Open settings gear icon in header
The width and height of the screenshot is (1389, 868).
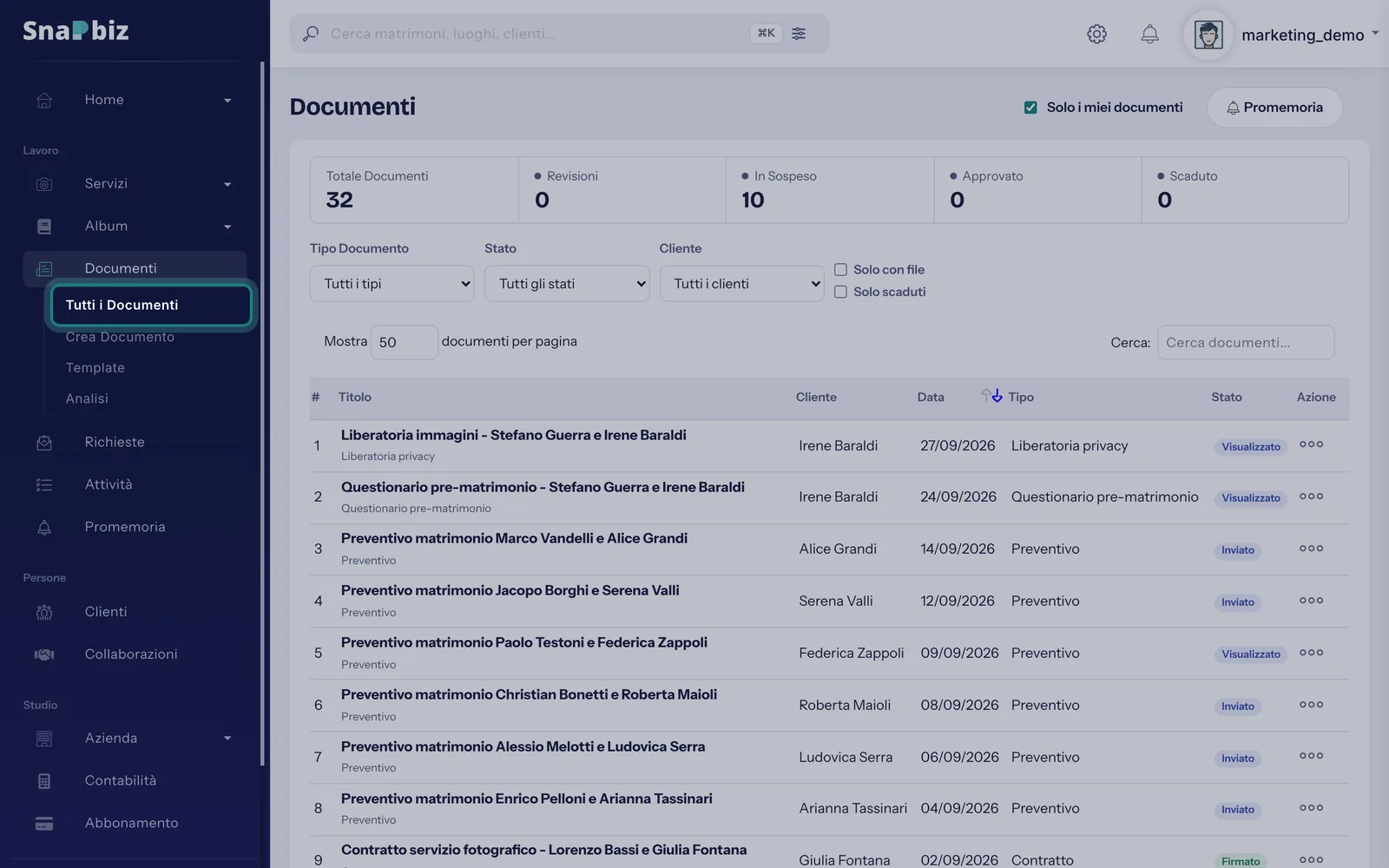(x=1096, y=34)
